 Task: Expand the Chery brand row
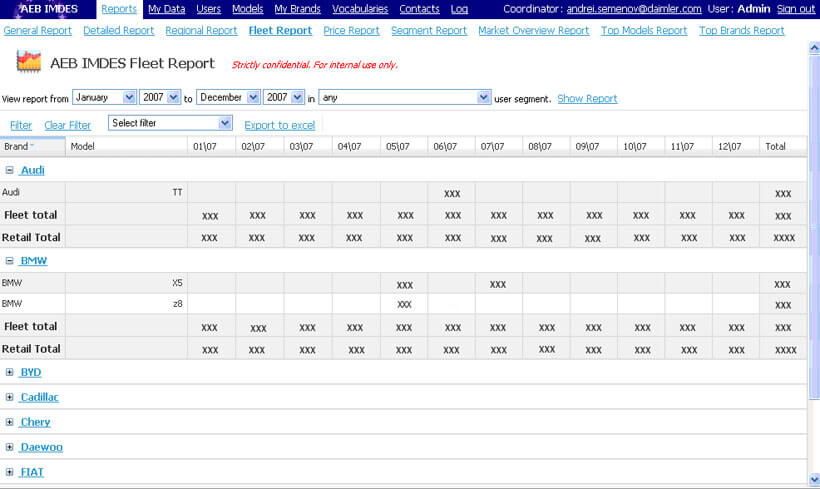point(10,422)
